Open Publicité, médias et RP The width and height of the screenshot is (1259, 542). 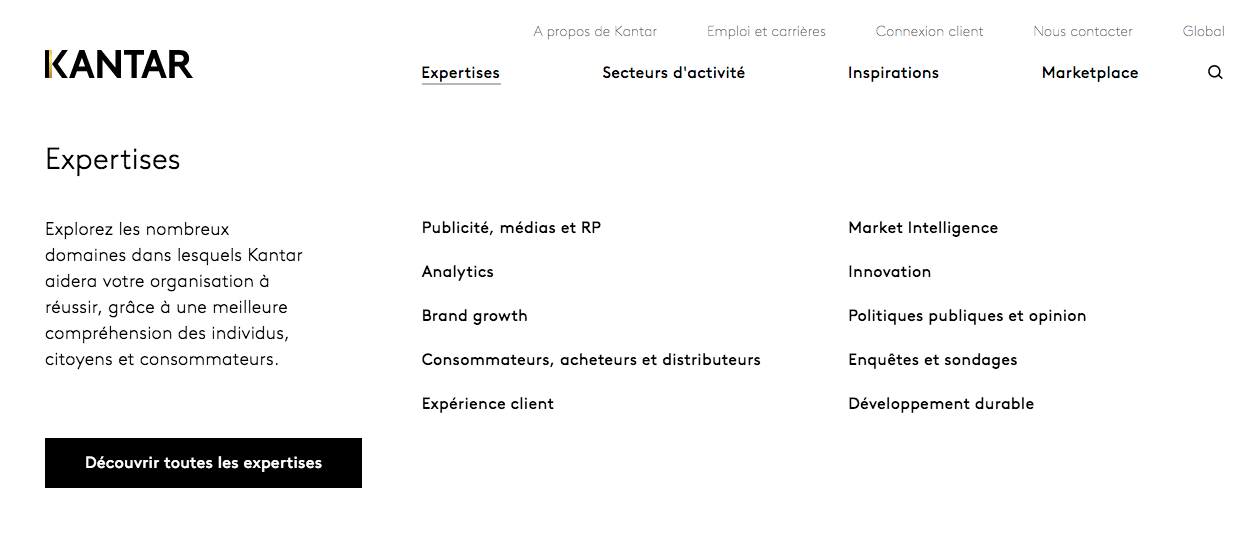(x=511, y=228)
